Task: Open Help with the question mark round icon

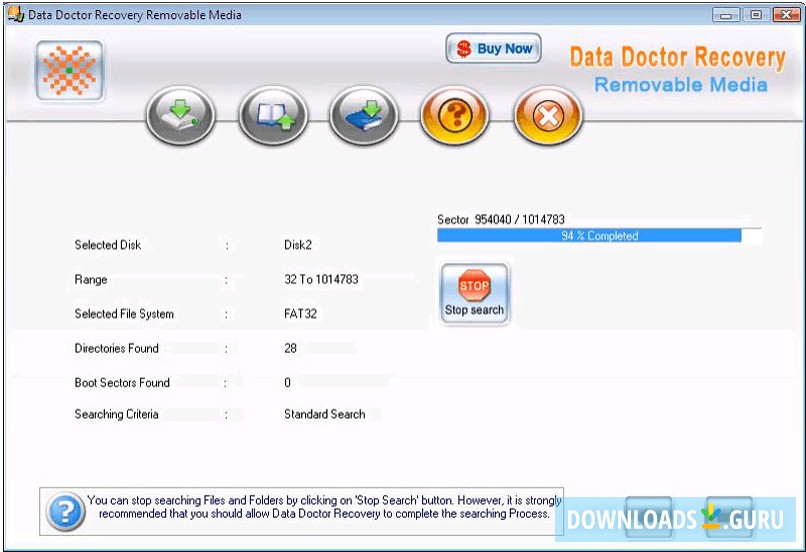Action: (x=455, y=116)
